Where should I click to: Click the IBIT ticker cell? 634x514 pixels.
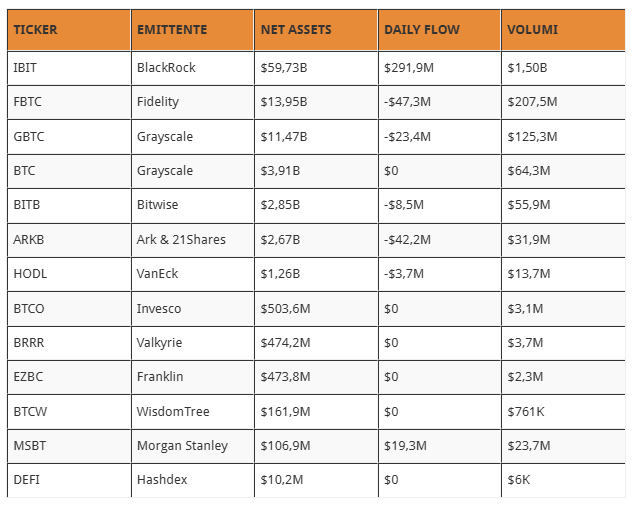[69, 68]
